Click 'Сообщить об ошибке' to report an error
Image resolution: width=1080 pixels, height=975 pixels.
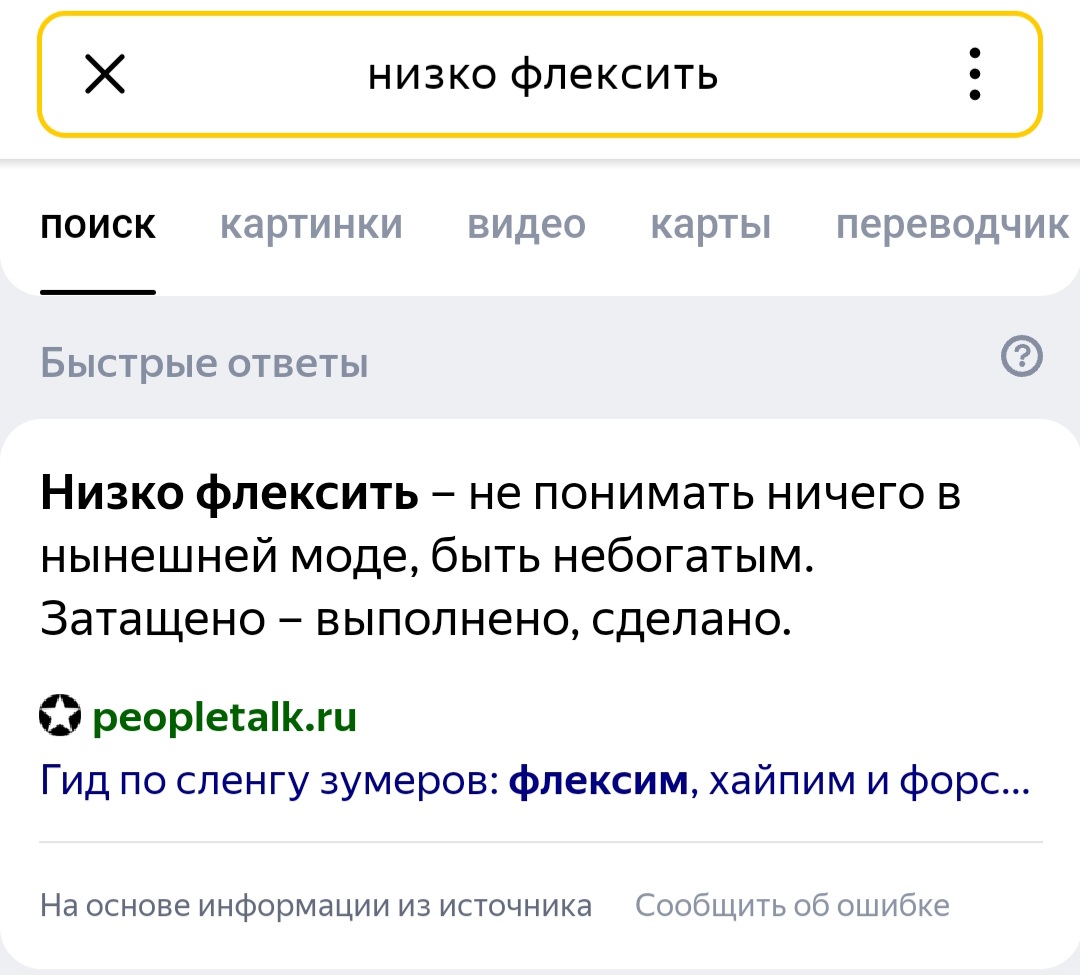(x=792, y=905)
